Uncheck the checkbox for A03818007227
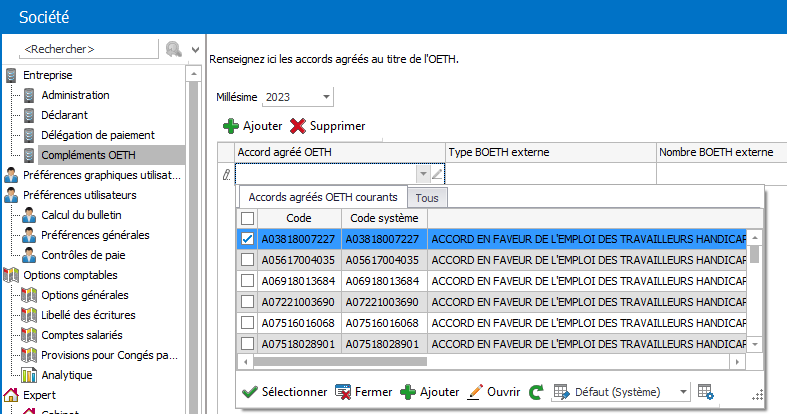Viewport: 787px width, 414px height. click(x=247, y=239)
